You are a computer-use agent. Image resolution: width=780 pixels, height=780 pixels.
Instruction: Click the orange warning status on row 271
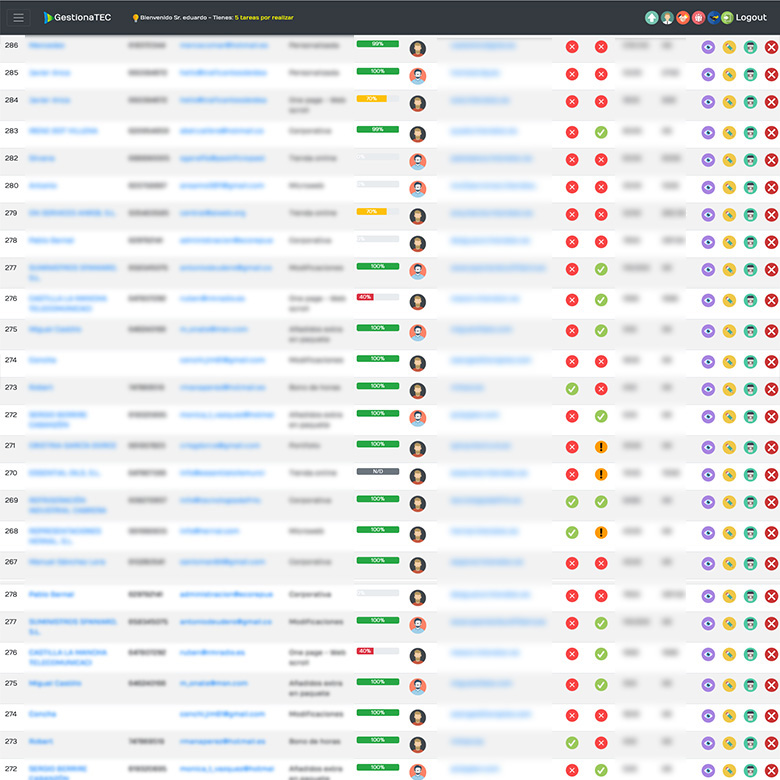[x=601, y=447]
